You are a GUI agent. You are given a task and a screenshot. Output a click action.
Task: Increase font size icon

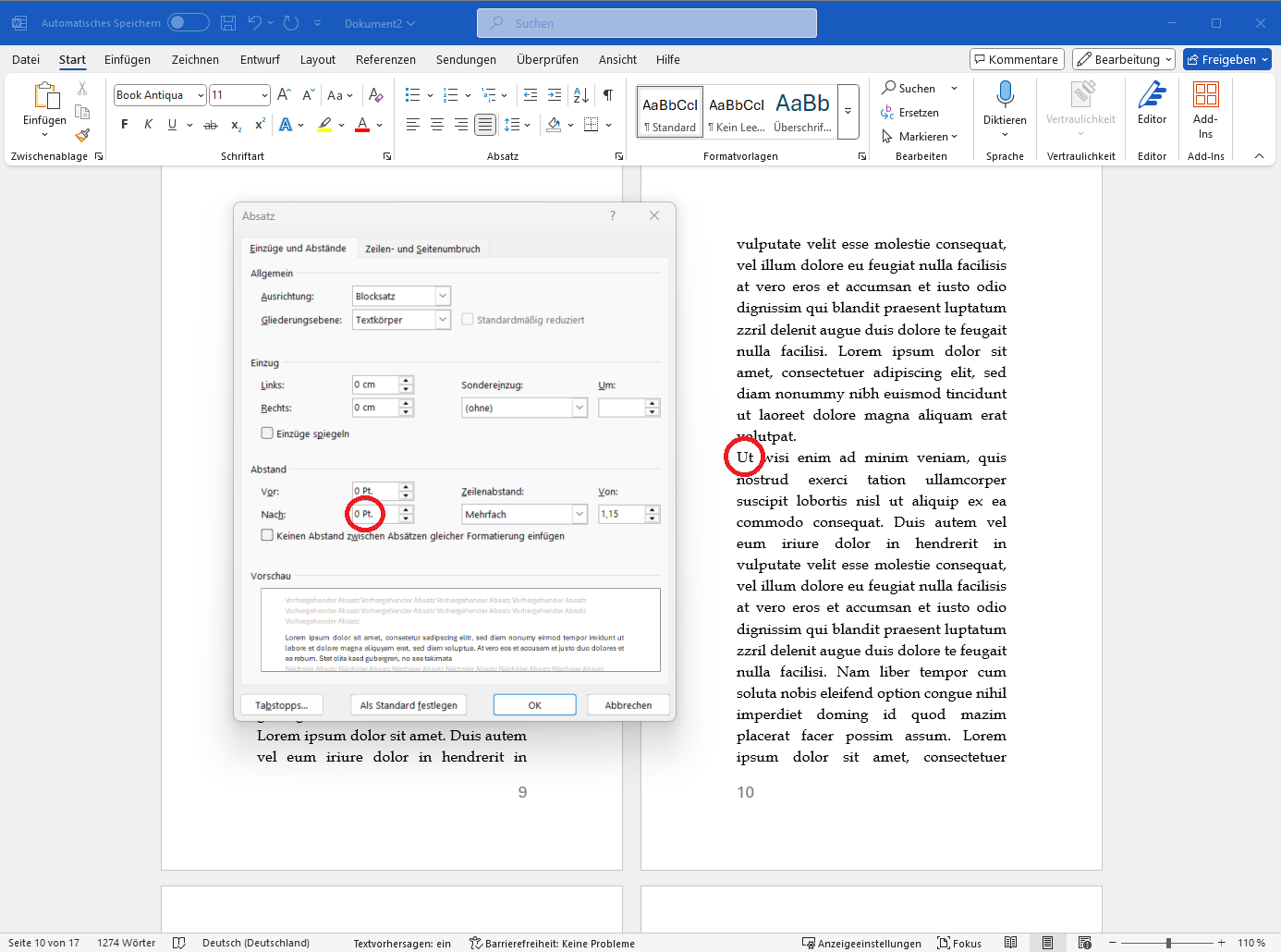point(285,95)
